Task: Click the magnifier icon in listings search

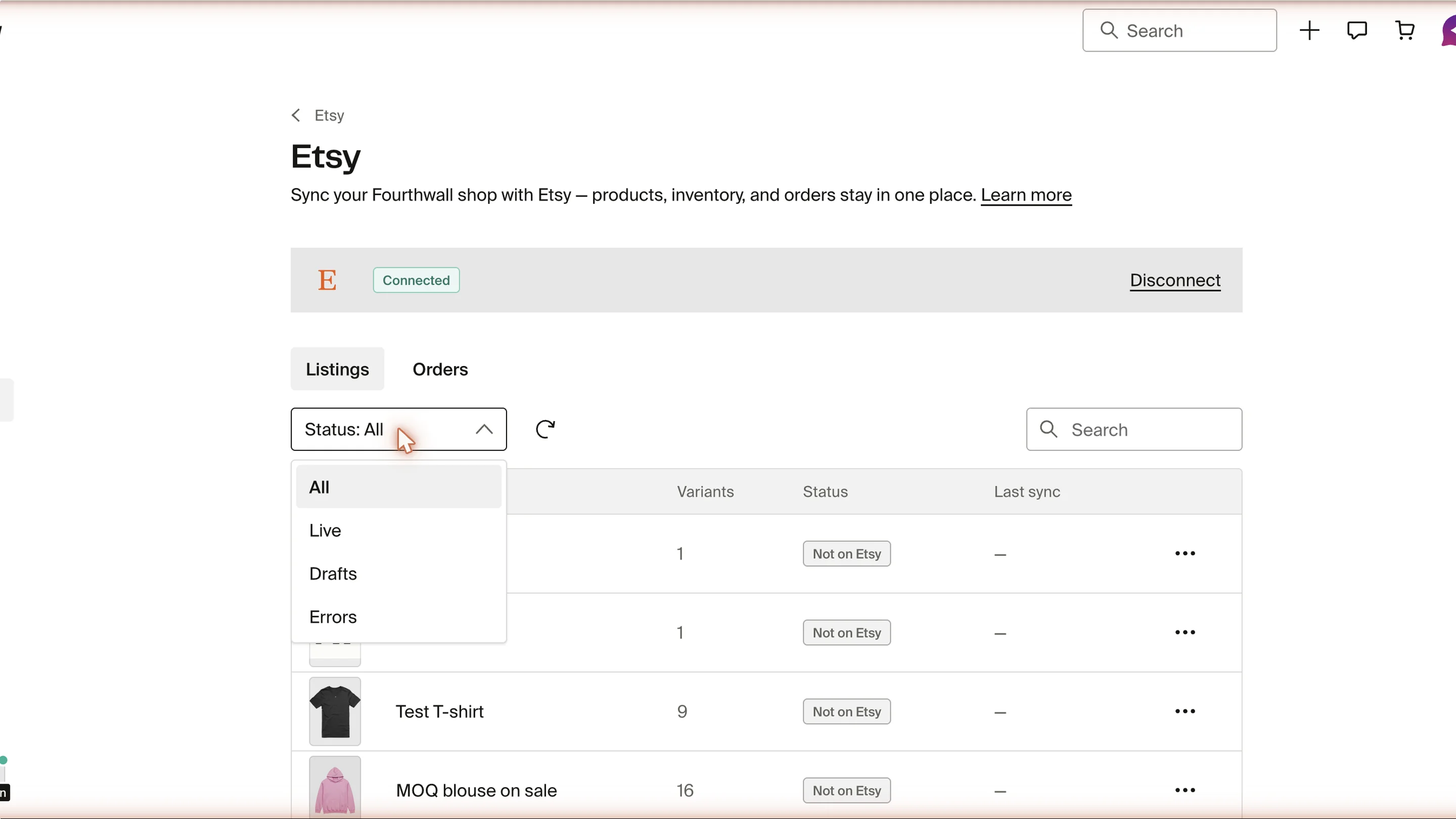Action: [x=1049, y=429]
